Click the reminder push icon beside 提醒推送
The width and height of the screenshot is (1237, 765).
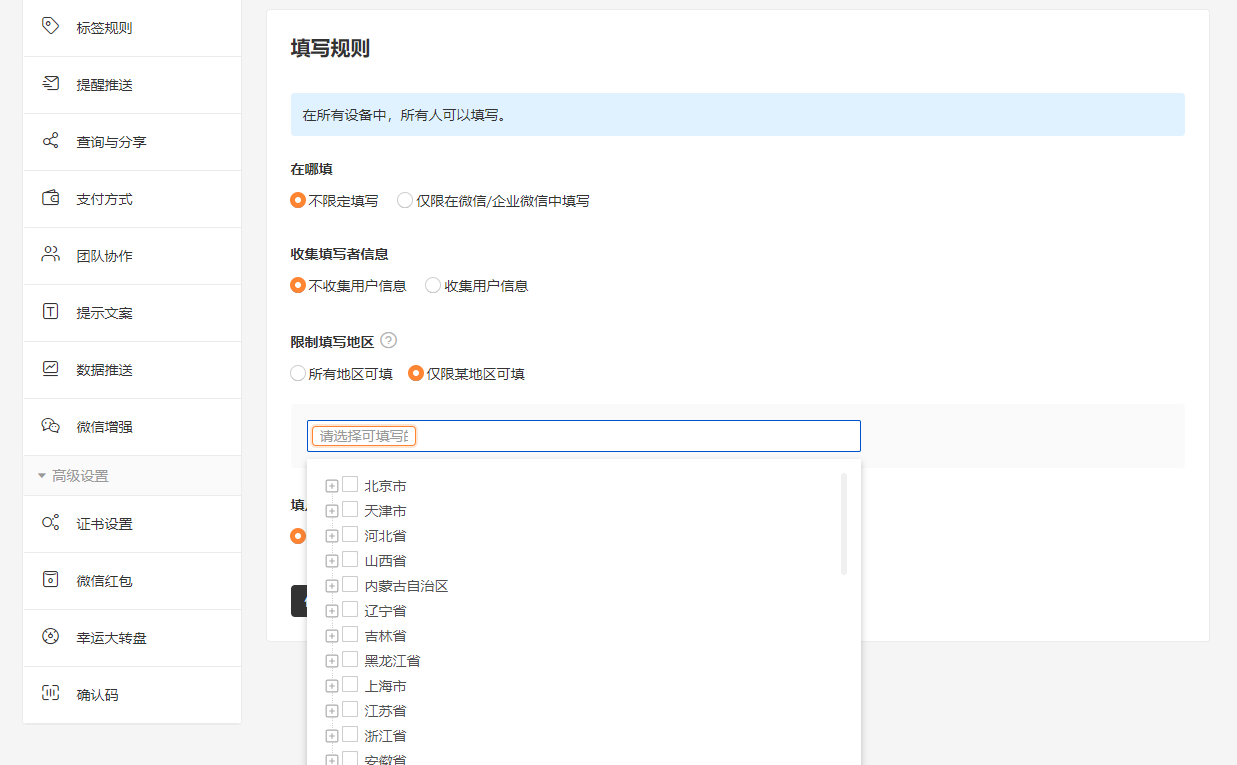click(x=50, y=84)
